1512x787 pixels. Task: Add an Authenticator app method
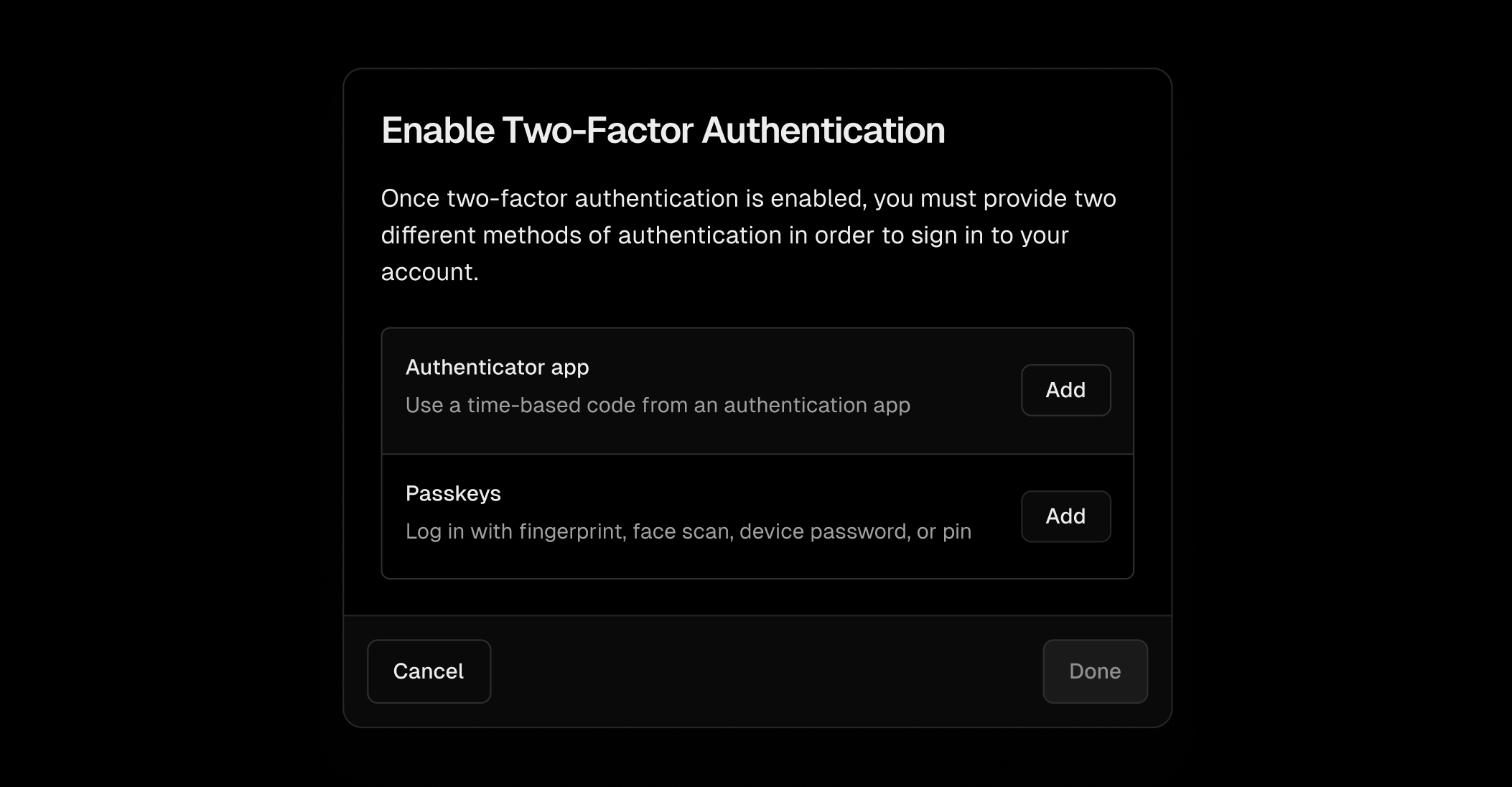tap(1065, 390)
